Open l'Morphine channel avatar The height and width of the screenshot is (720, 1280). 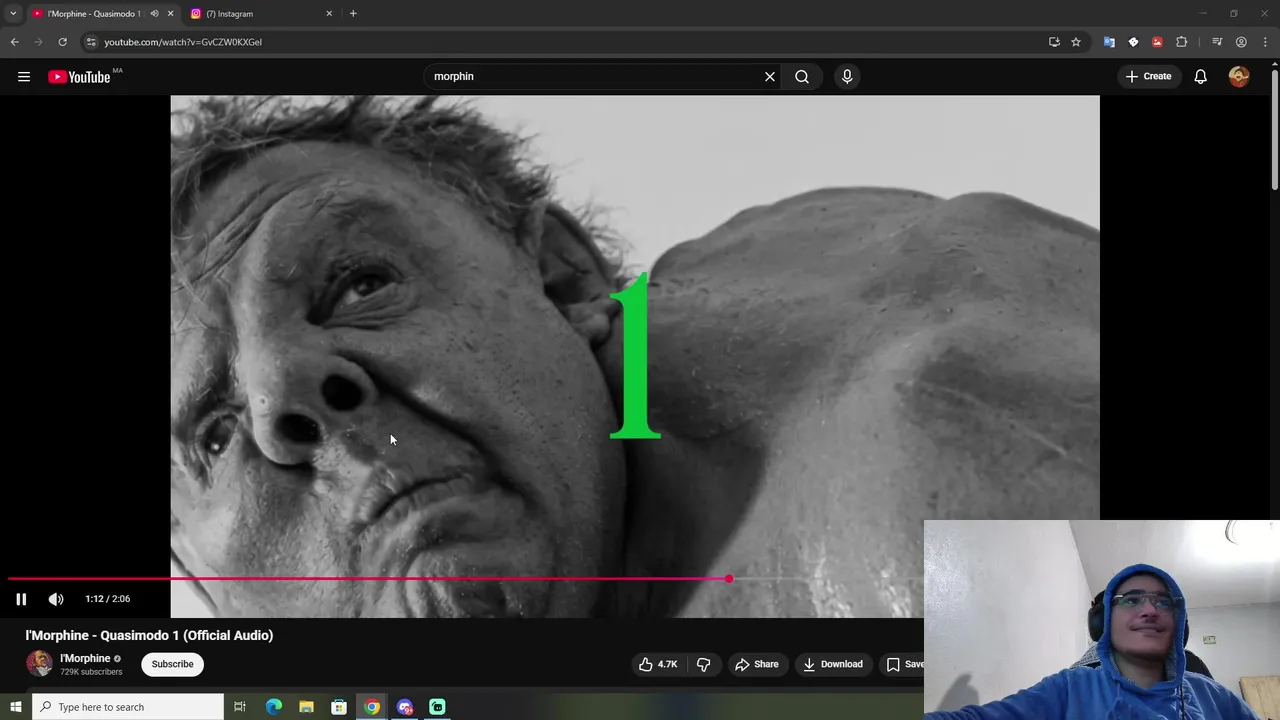[39, 663]
